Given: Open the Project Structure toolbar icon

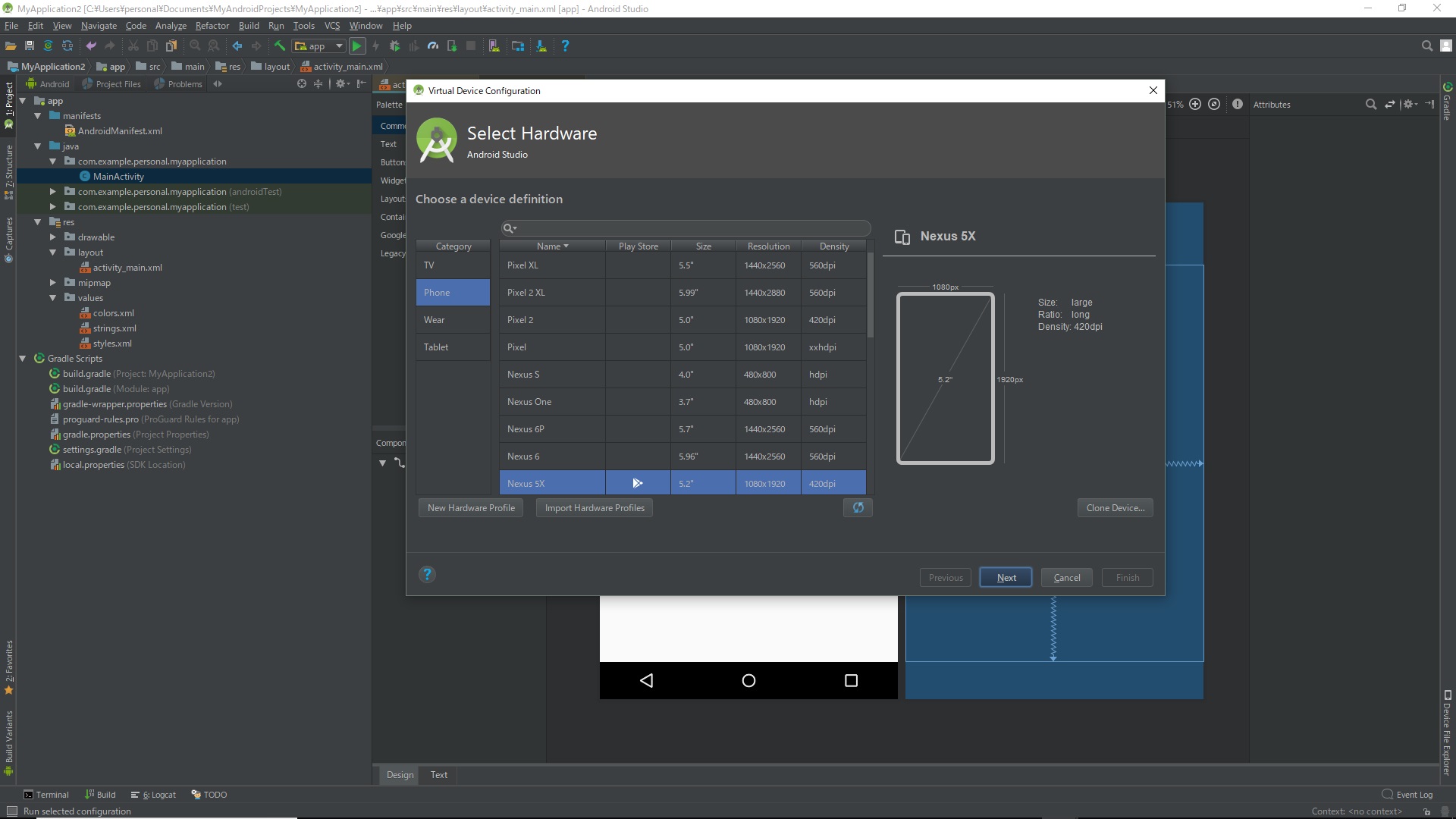Looking at the screenshot, I should [x=518, y=46].
